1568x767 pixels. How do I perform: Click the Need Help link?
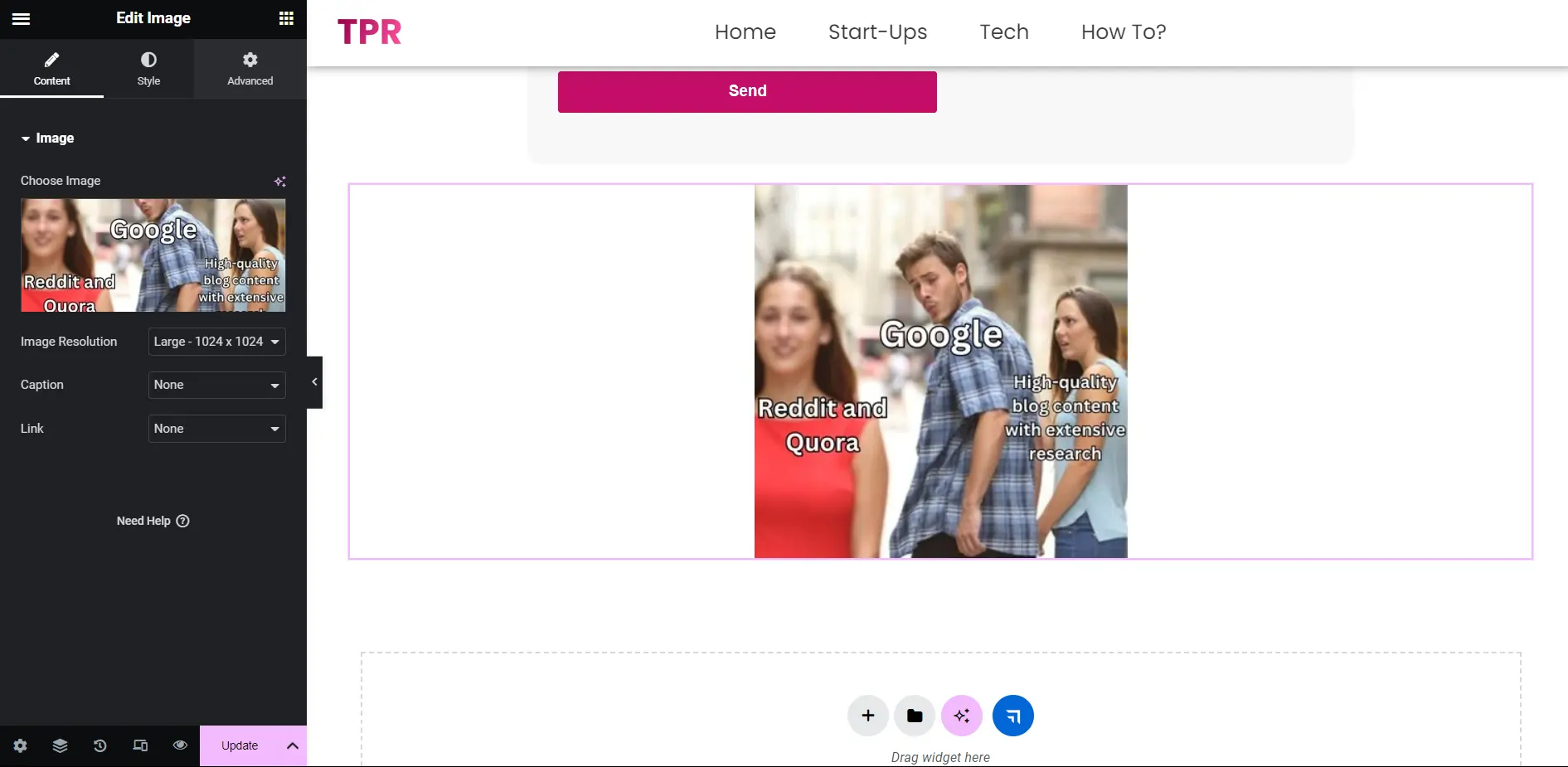153,521
